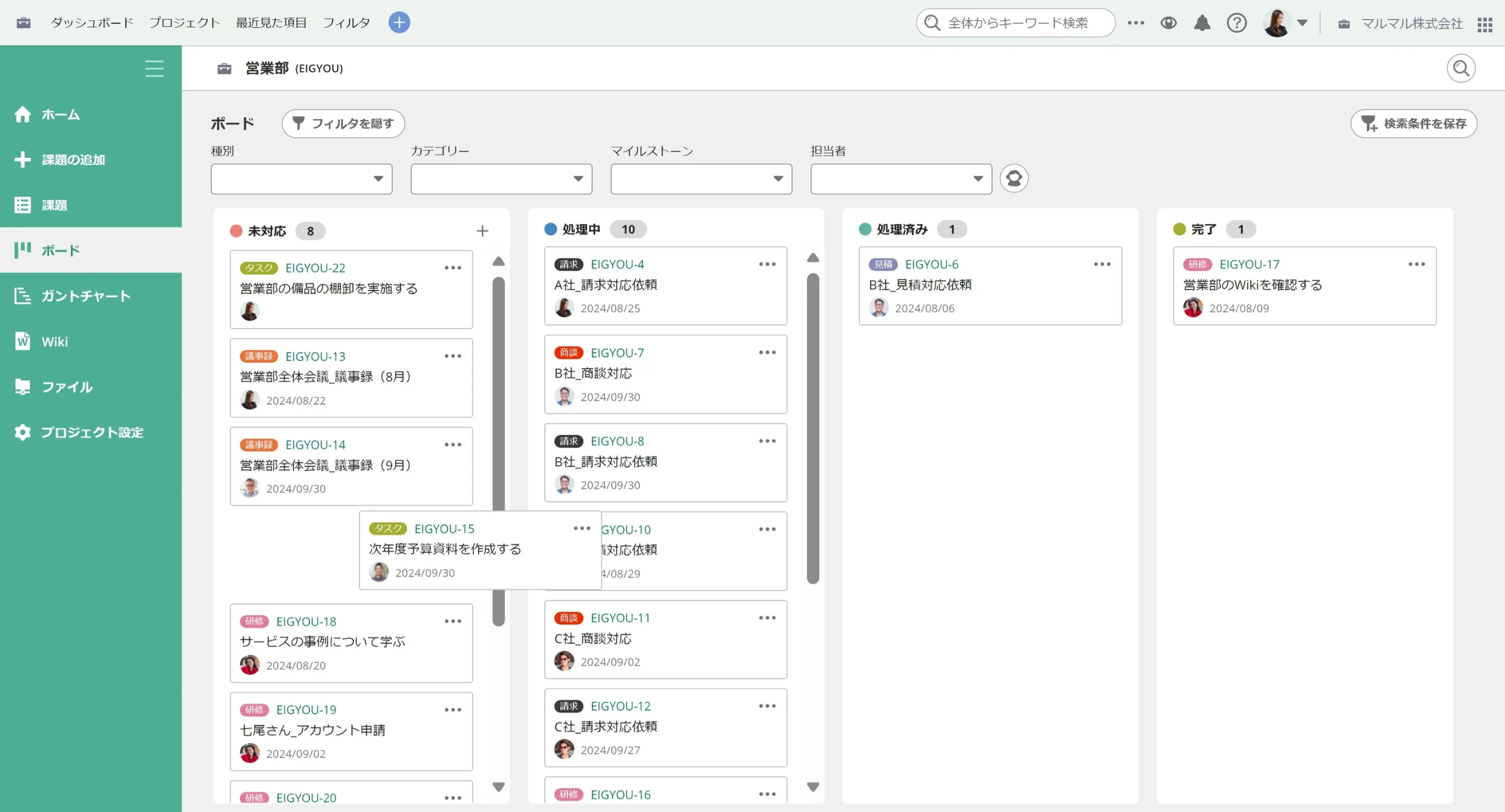
Task: Click フィルタを隠す button
Action: [x=343, y=123]
